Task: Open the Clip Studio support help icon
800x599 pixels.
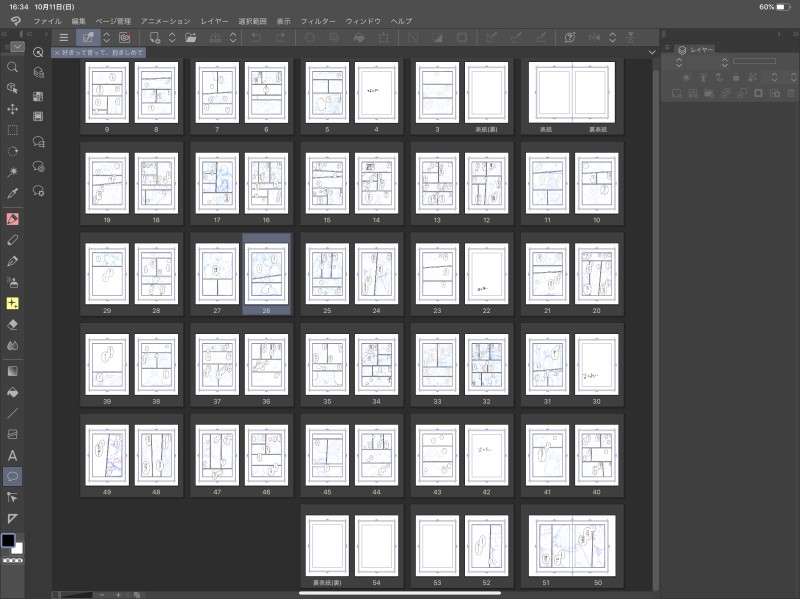Action: click(x=570, y=37)
